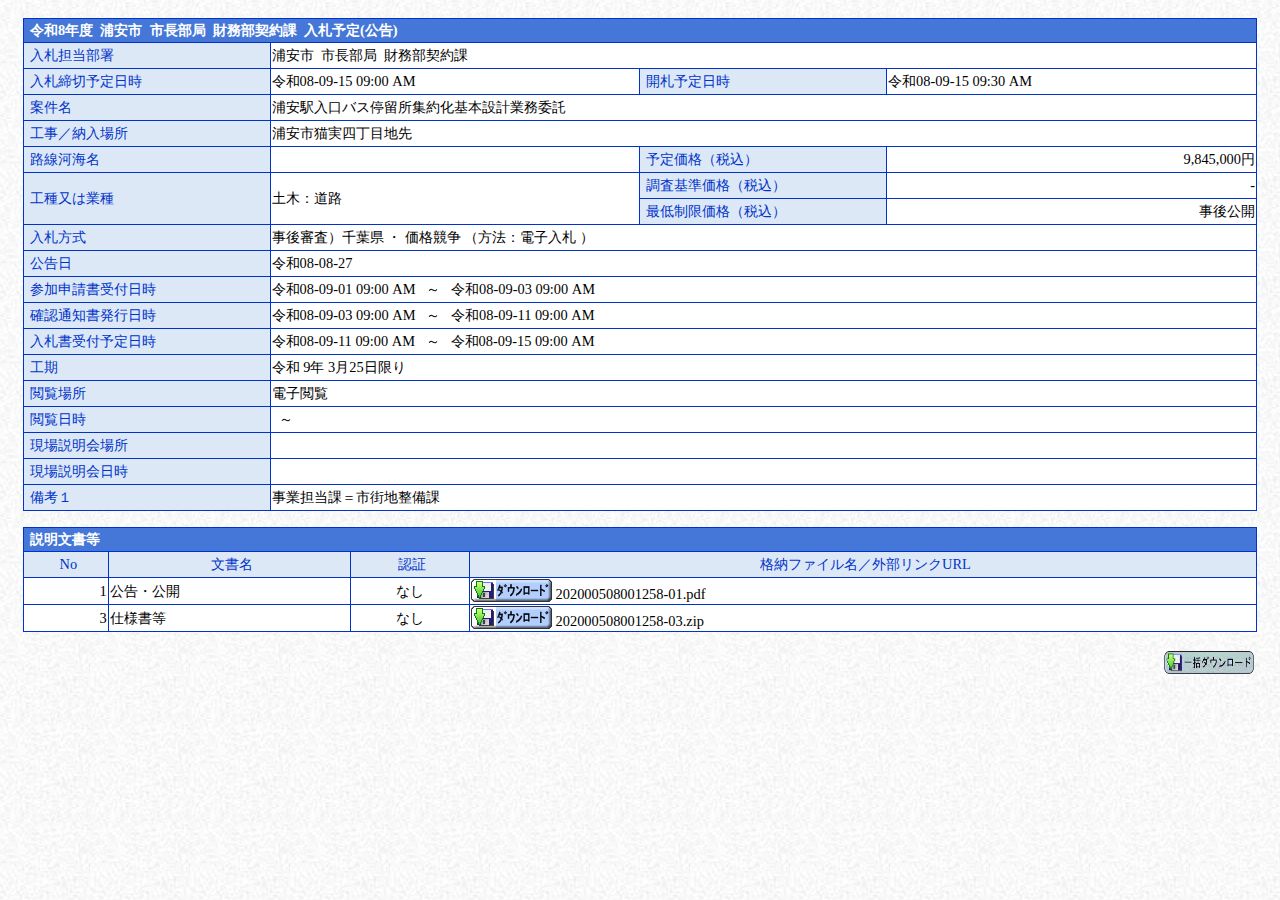Image resolution: width=1280 pixels, height=900 pixels.
Task: Select the 入札締切予定日時 value cell
Action: click(454, 81)
